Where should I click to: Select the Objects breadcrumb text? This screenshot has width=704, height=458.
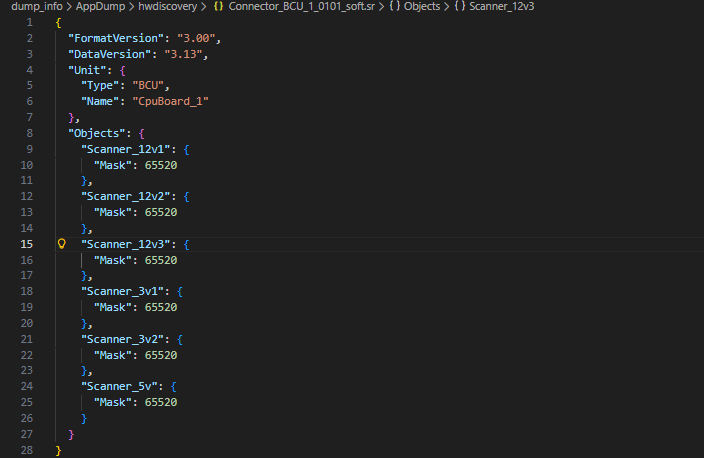421,6
